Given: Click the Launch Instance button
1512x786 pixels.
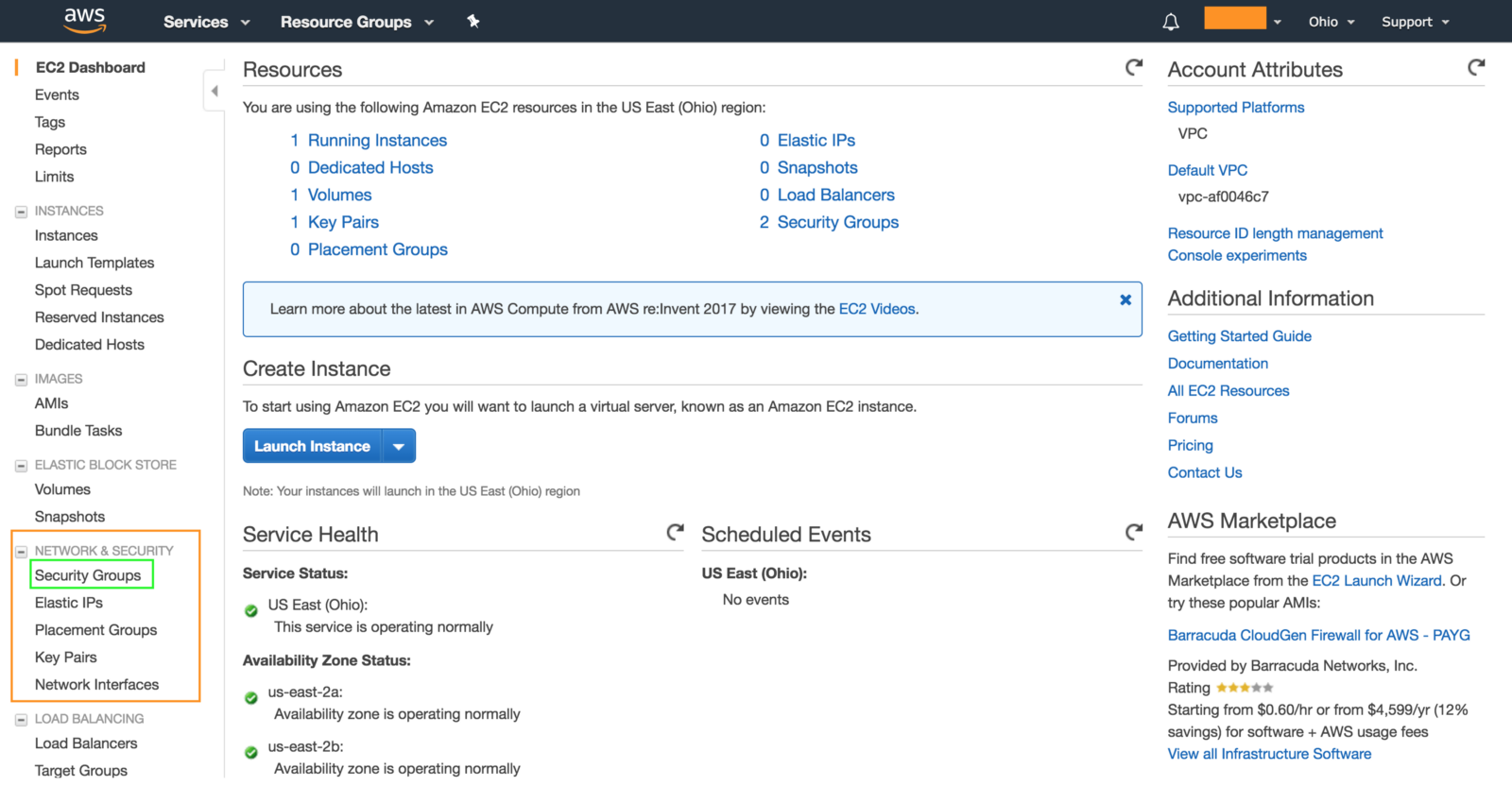Looking at the screenshot, I should (312, 446).
